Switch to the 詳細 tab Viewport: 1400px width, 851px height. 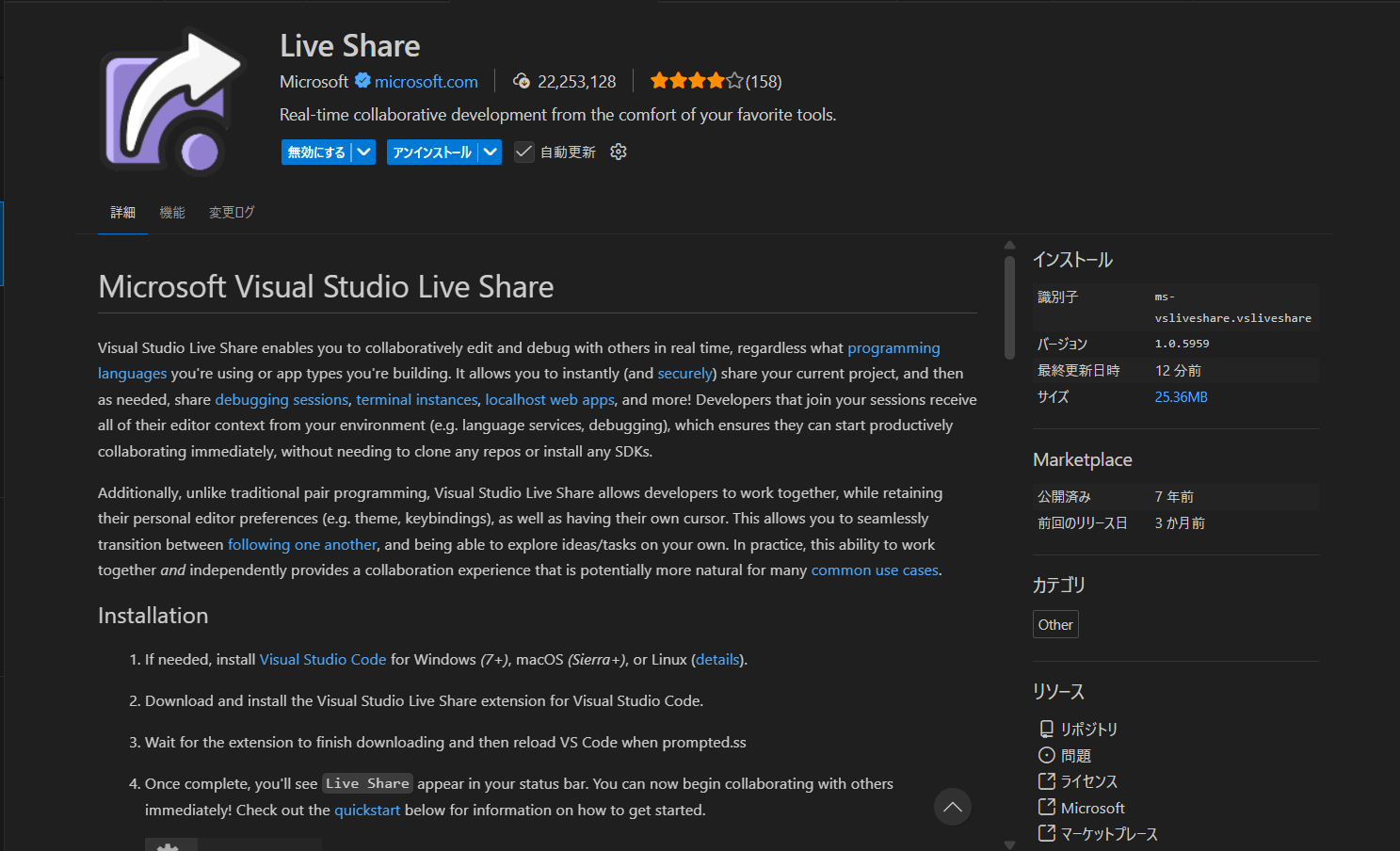pyautogui.click(x=123, y=213)
